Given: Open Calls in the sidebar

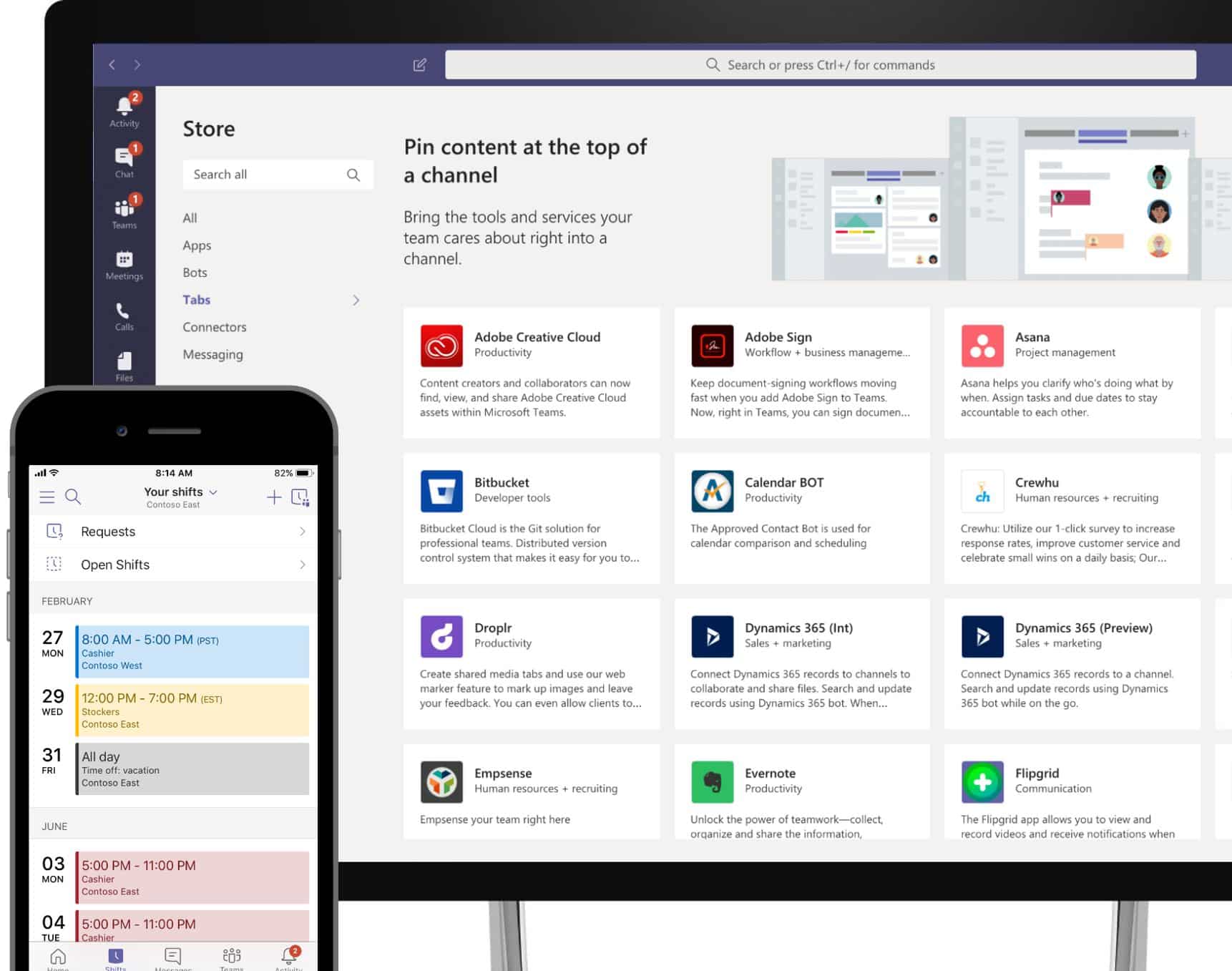Looking at the screenshot, I should (x=124, y=316).
